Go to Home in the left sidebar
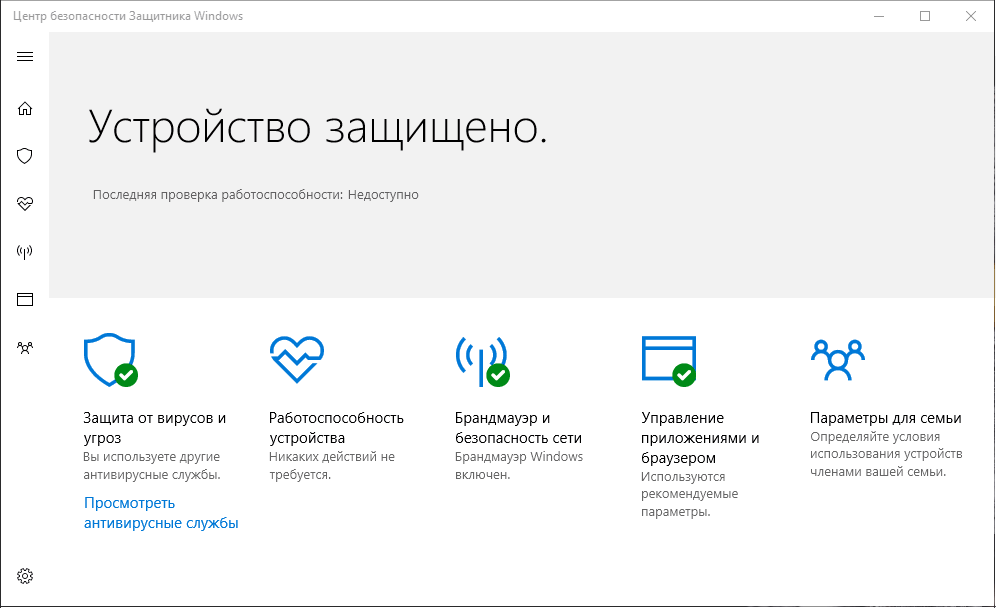The image size is (996, 608). (x=25, y=108)
